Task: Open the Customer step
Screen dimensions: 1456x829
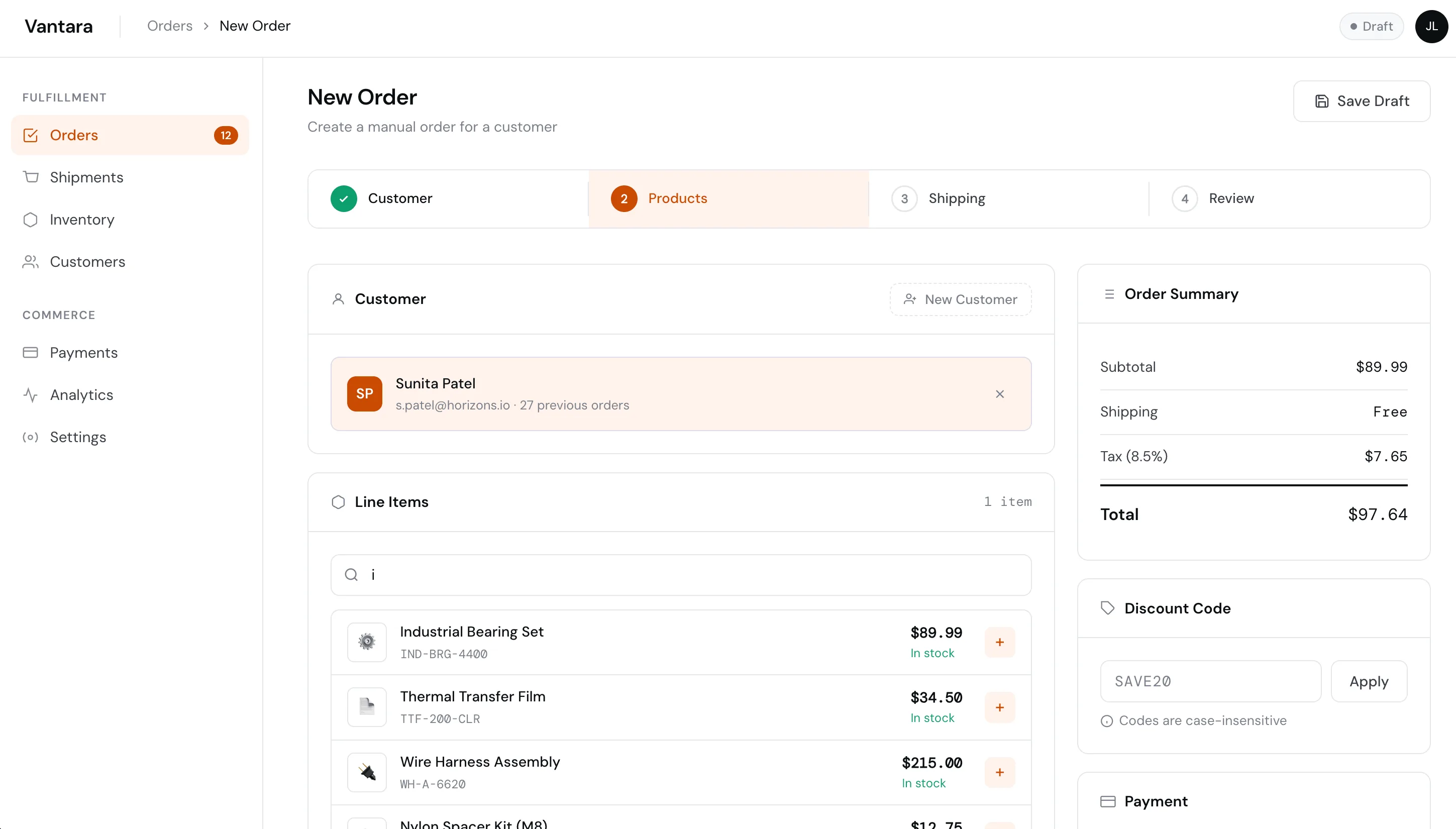Action: tap(448, 199)
